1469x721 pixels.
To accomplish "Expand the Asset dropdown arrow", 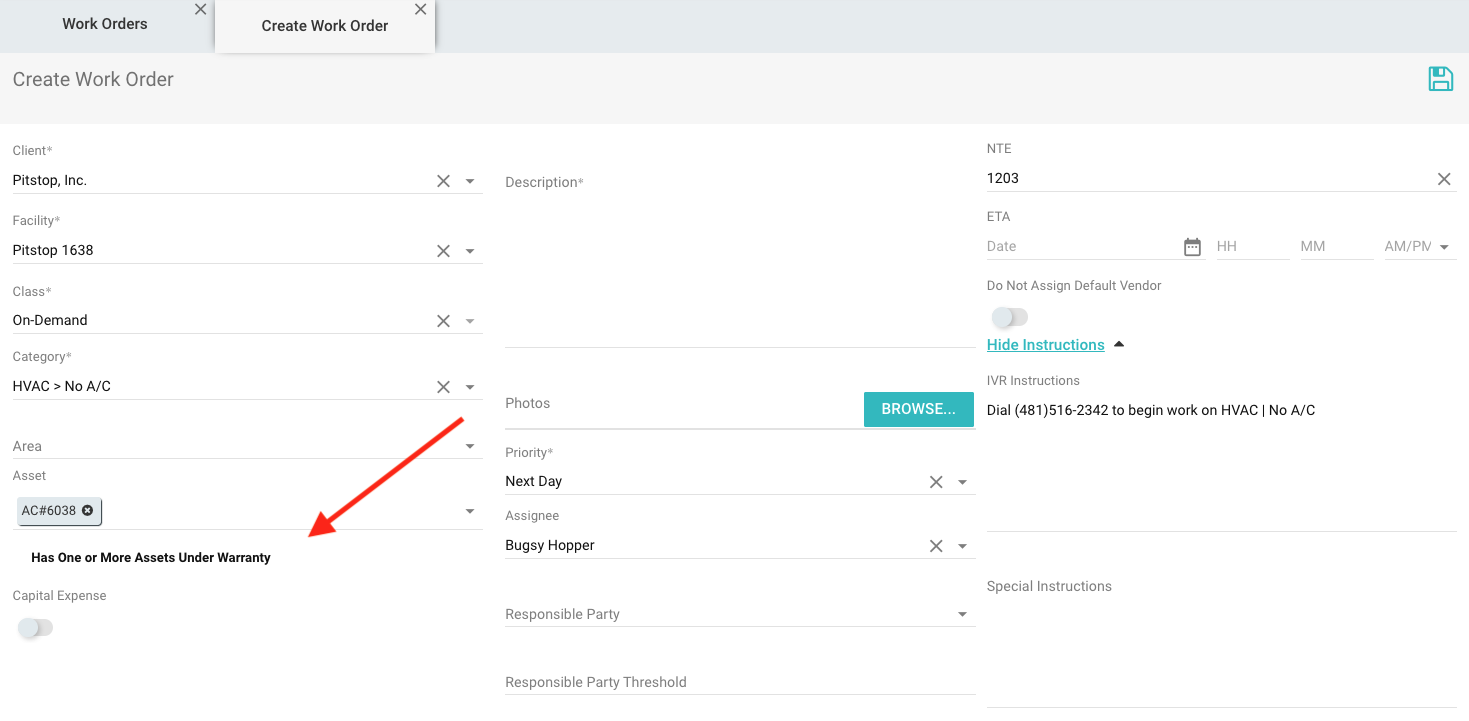I will [470, 512].
